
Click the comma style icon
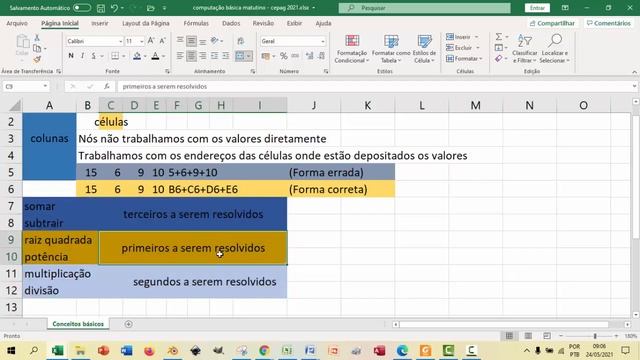coord(295,56)
